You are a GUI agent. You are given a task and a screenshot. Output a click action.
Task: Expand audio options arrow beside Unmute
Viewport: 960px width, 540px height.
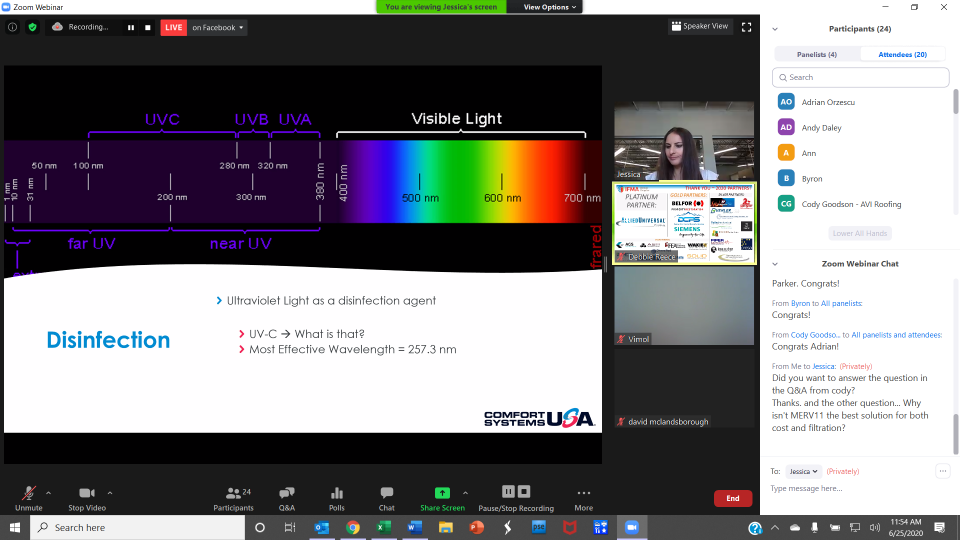pyautogui.click(x=48, y=493)
